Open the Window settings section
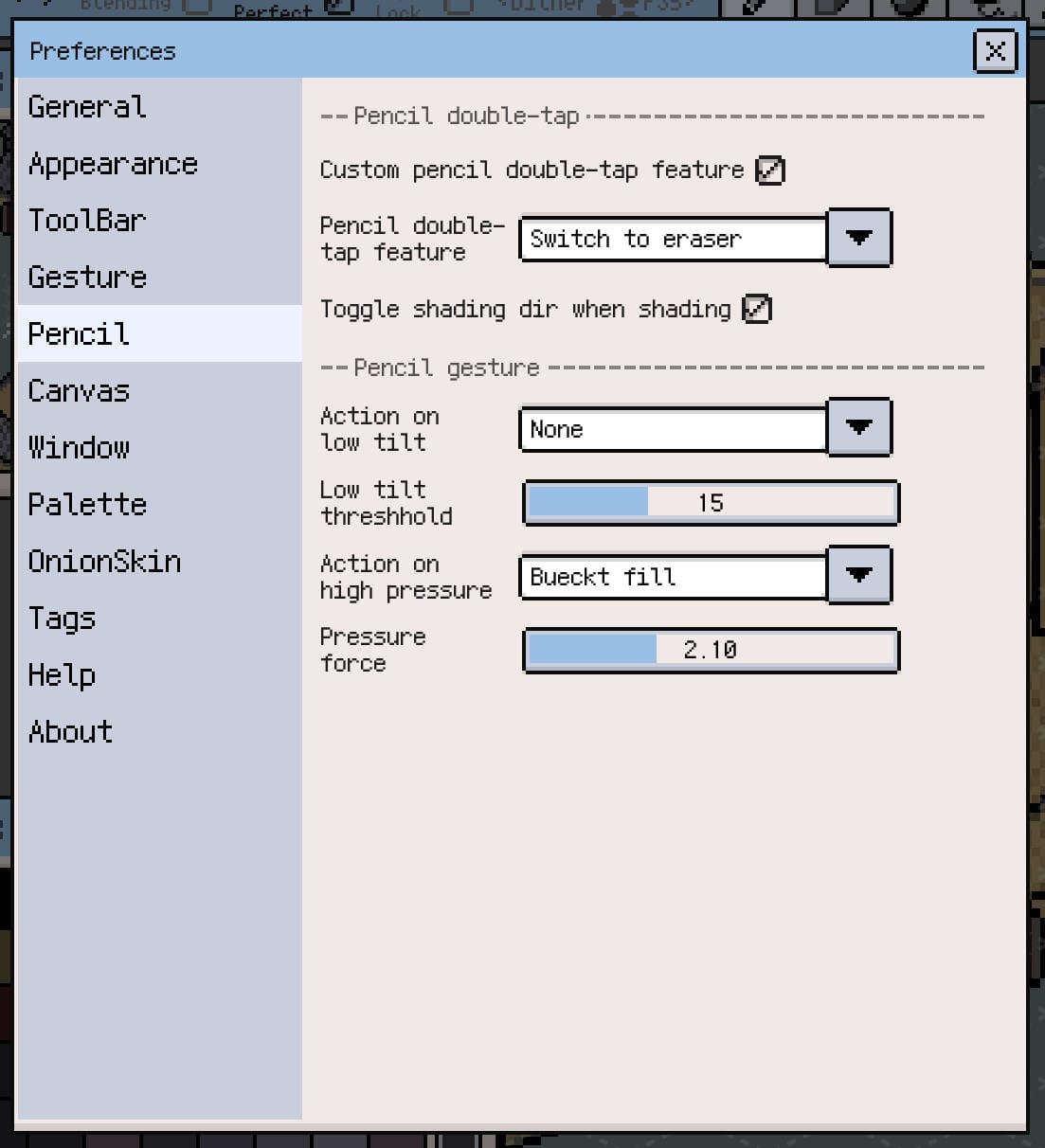1045x1148 pixels. (79, 447)
